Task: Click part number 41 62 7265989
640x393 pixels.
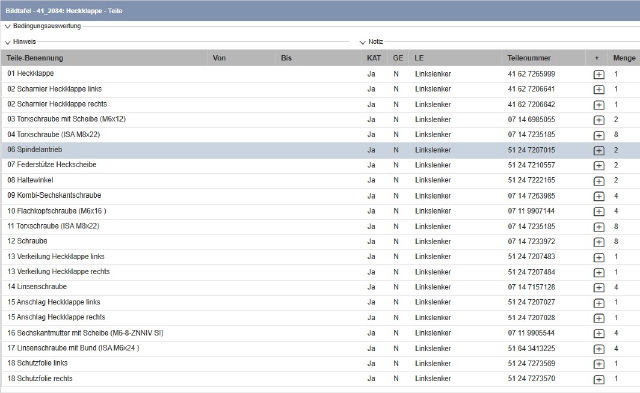Action: (x=531, y=74)
